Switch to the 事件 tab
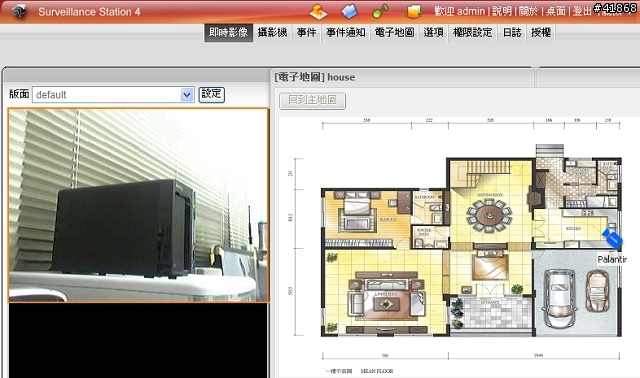 pyautogui.click(x=307, y=33)
